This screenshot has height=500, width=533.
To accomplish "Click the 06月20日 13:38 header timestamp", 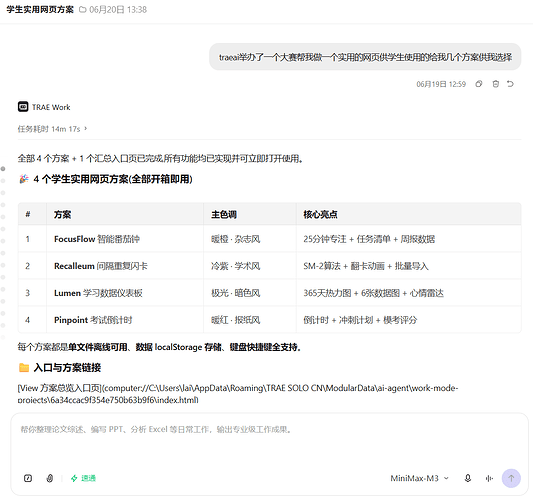I will pos(118,10).
